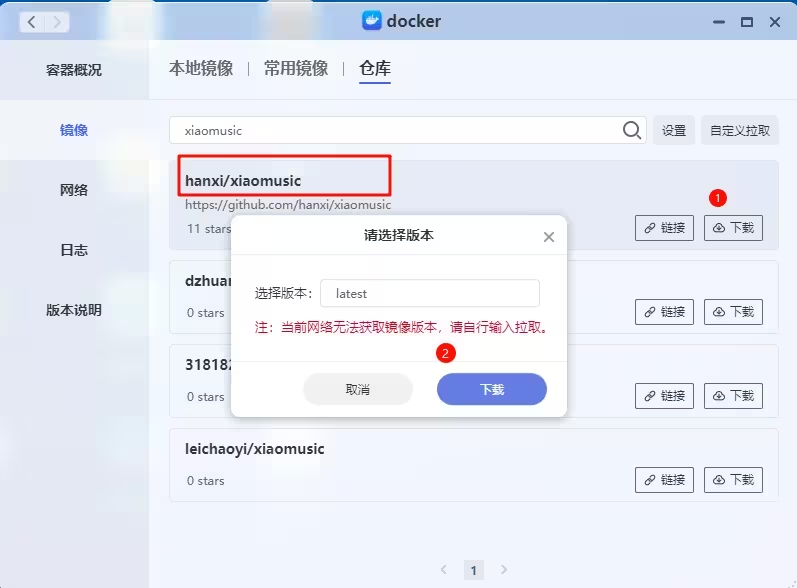The height and width of the screenshot is (588, 797).
Task: Click 链接 in the dzhuan row with 0 stars
Action: click(x=664, y=312)
